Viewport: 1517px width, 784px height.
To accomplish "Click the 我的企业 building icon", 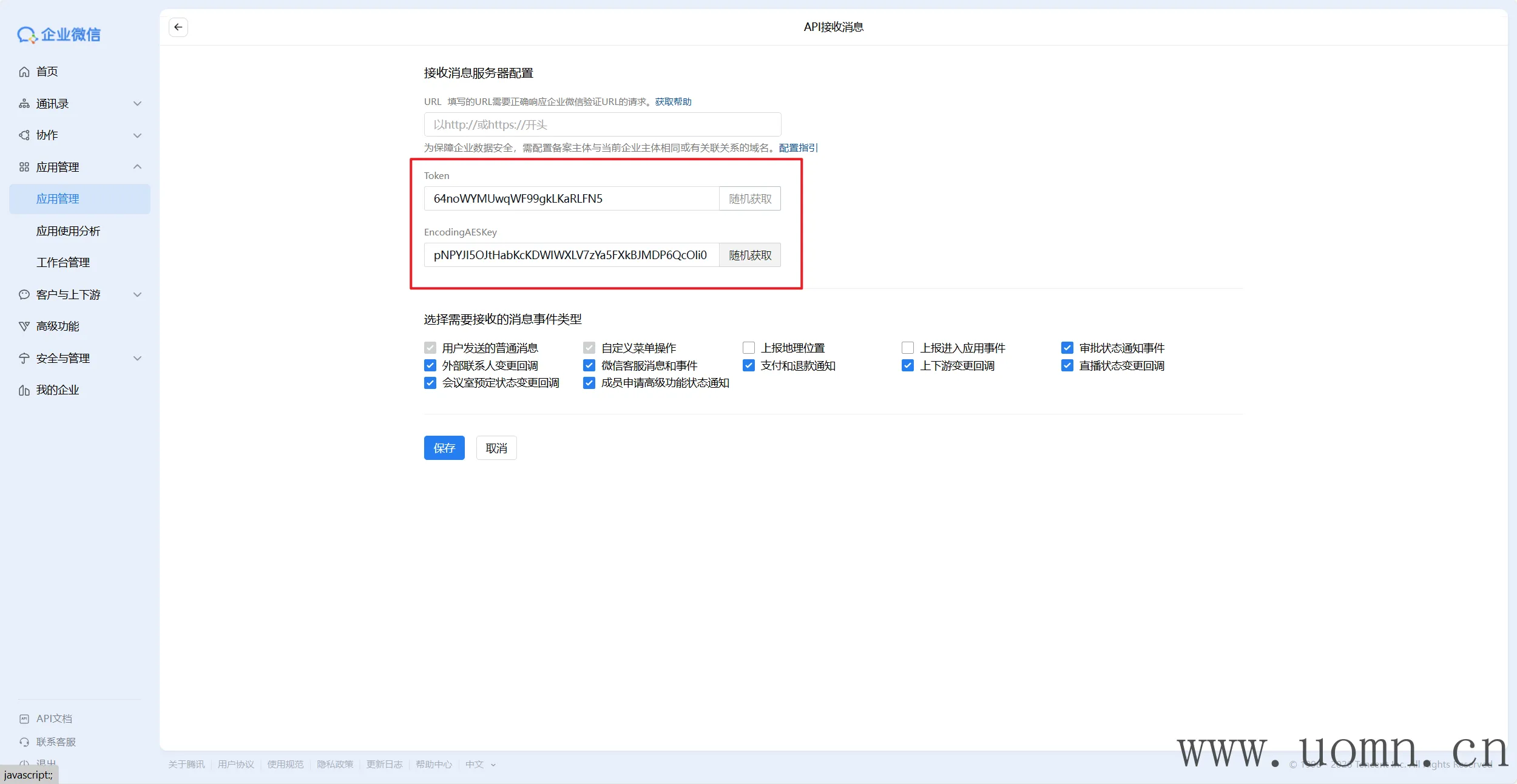I will 24,390.
